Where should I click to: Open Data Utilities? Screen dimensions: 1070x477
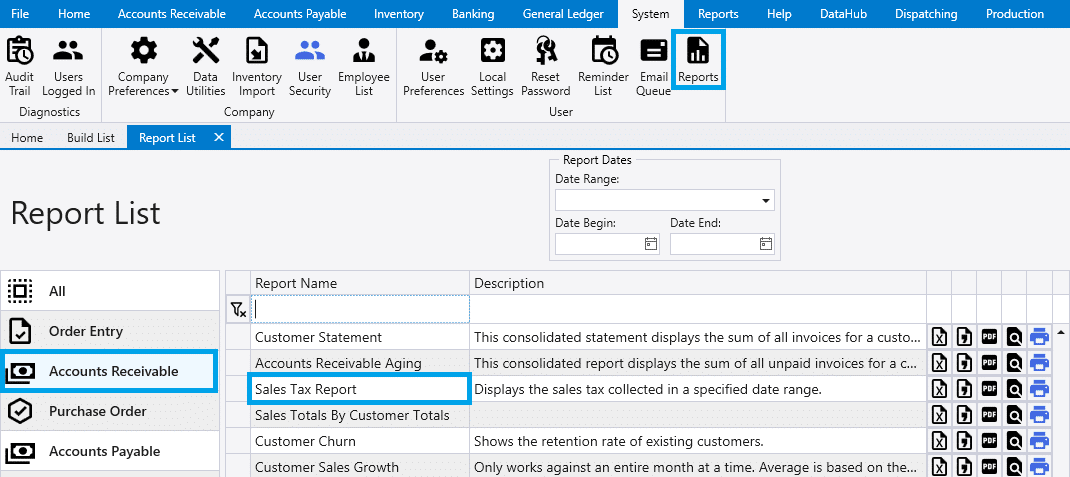click(x=205, y=66)
